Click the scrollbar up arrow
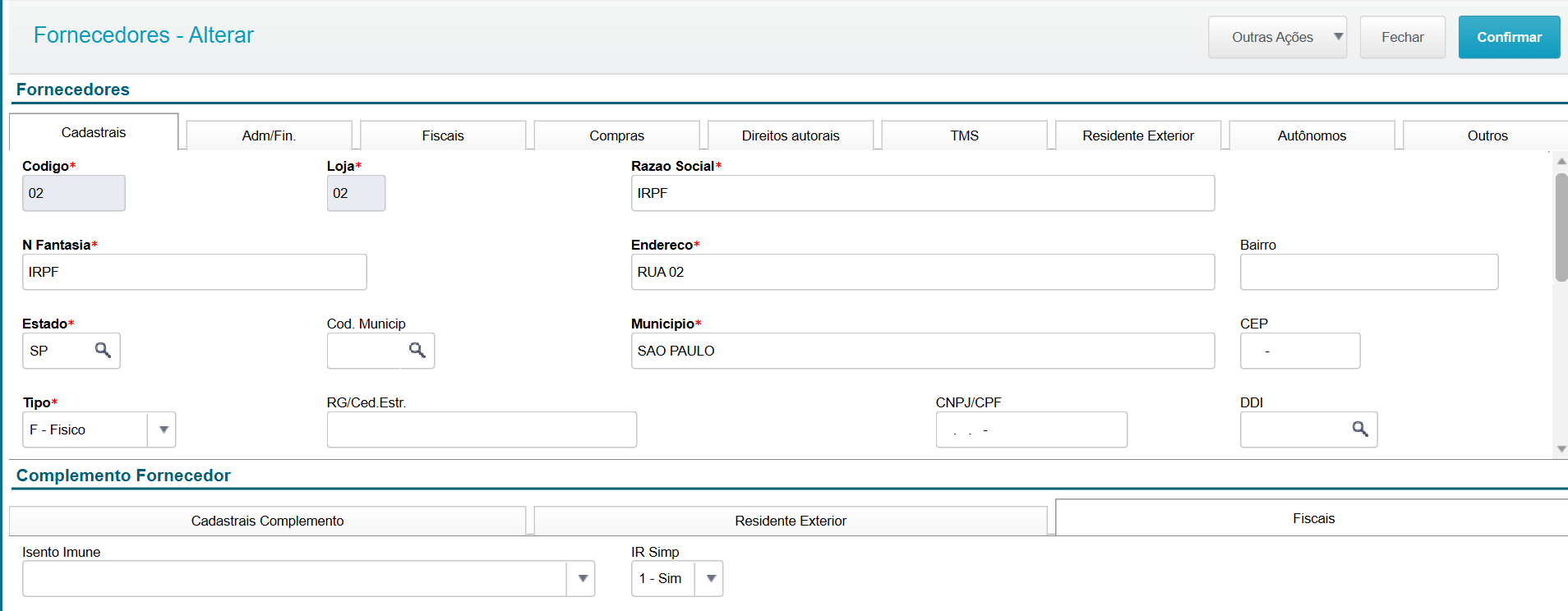The height and width of the screenshot is (611, 1568). click(1561, 161)
